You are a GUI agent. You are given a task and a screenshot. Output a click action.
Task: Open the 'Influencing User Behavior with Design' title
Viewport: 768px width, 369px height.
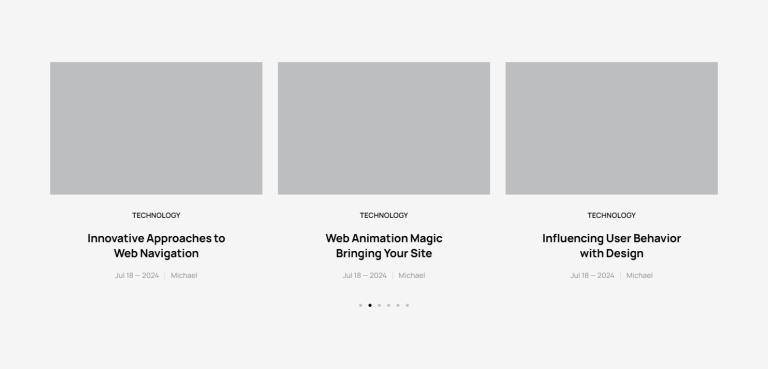point(611,246)
